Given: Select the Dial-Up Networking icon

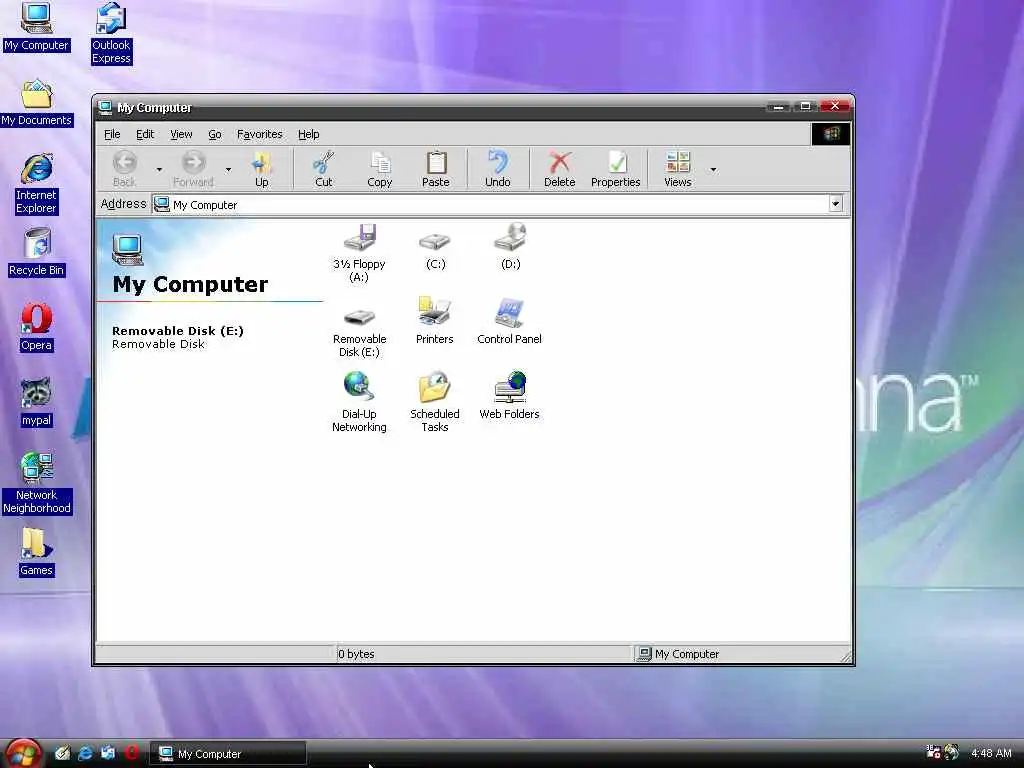Looking at the screenshot, I should 359,387.
